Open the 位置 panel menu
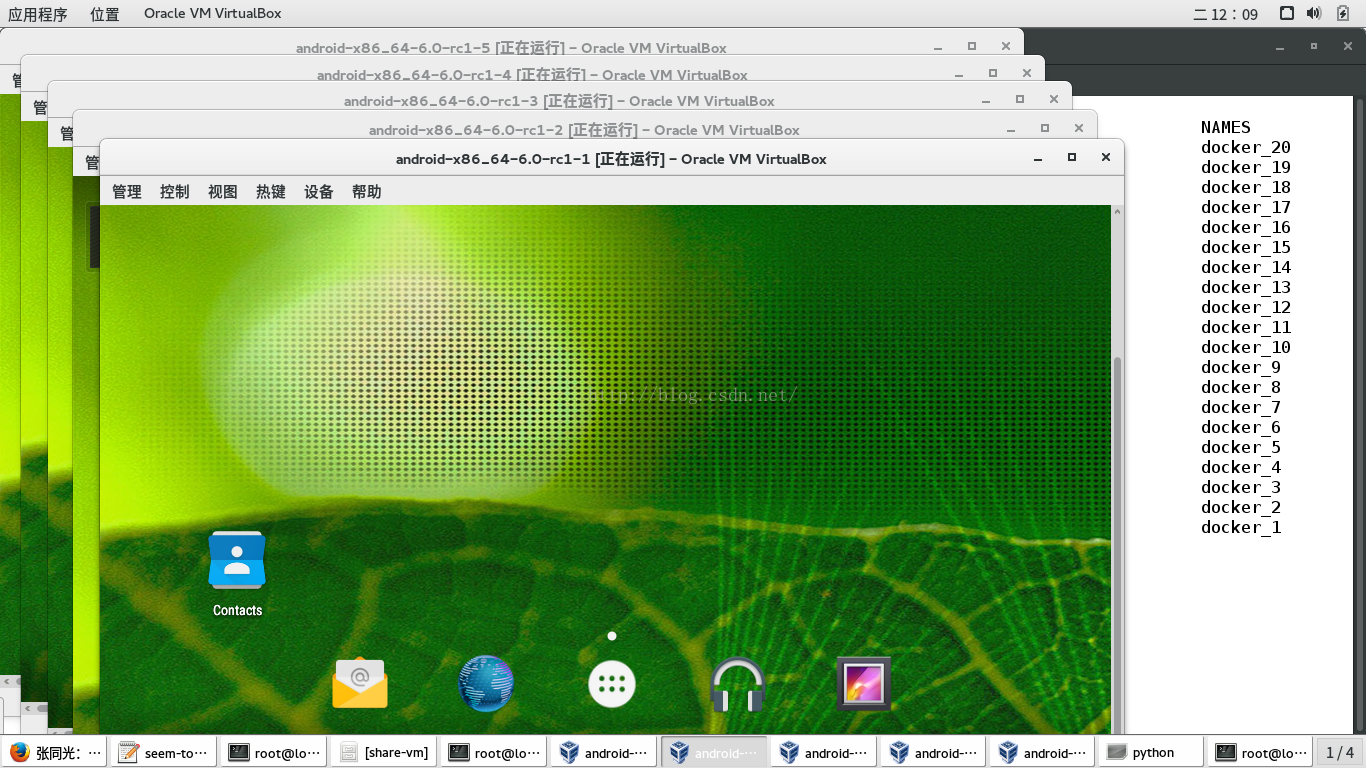This screenshot has width=1366, height=768. (105, 14)
